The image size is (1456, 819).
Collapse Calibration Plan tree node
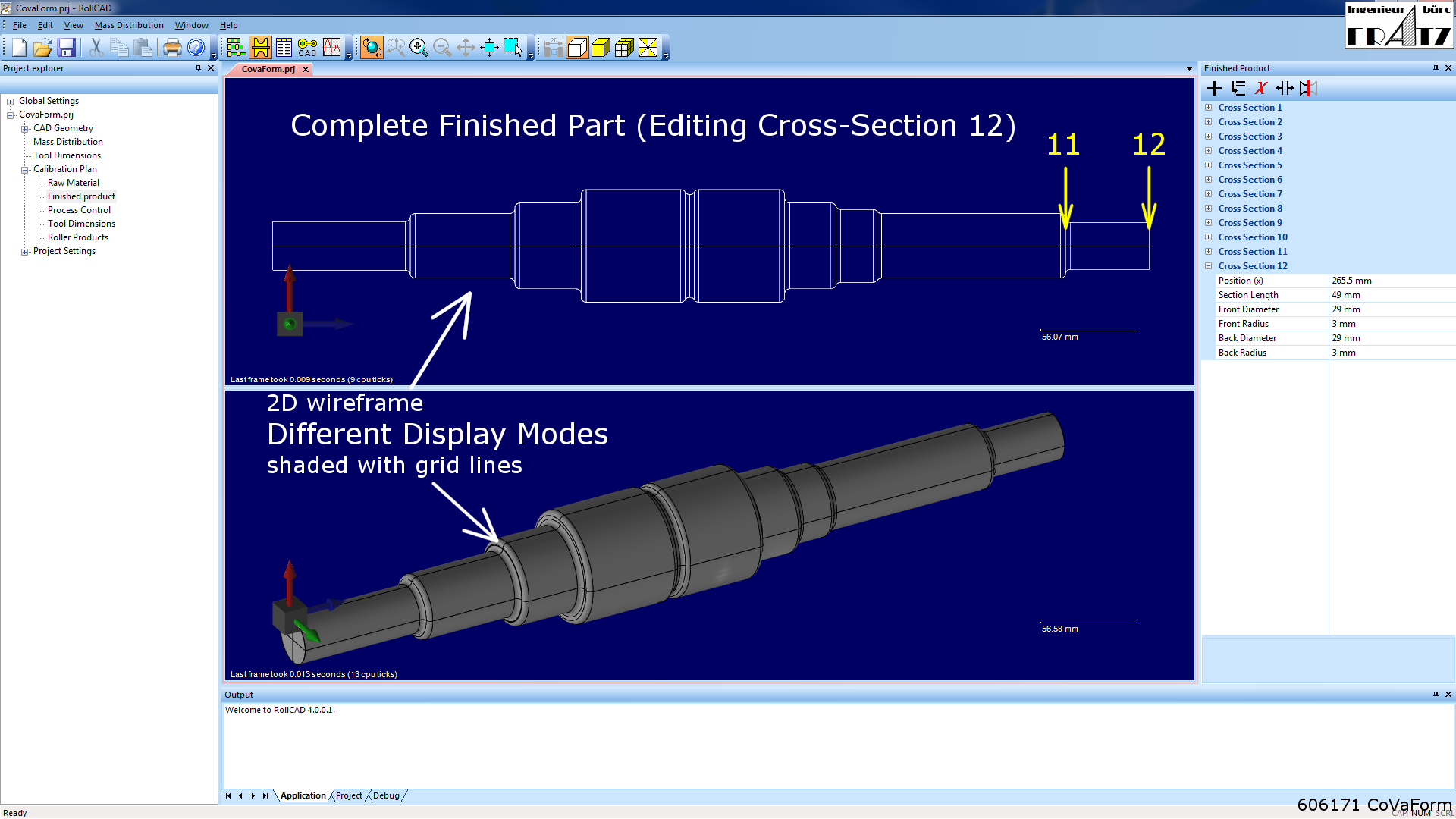25,170
